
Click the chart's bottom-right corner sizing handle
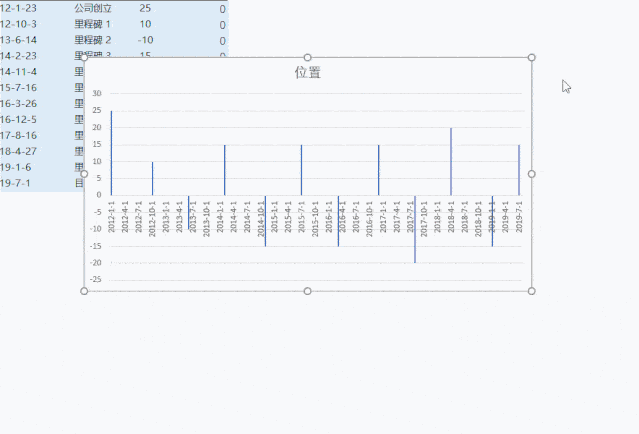531,291
